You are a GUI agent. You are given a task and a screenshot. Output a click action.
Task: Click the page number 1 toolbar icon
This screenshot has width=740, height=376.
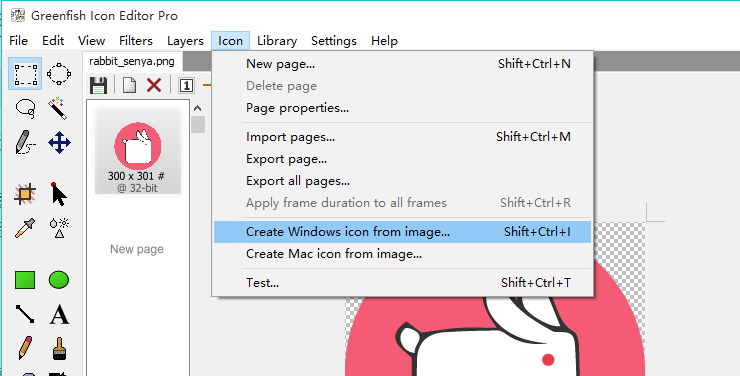186,85
